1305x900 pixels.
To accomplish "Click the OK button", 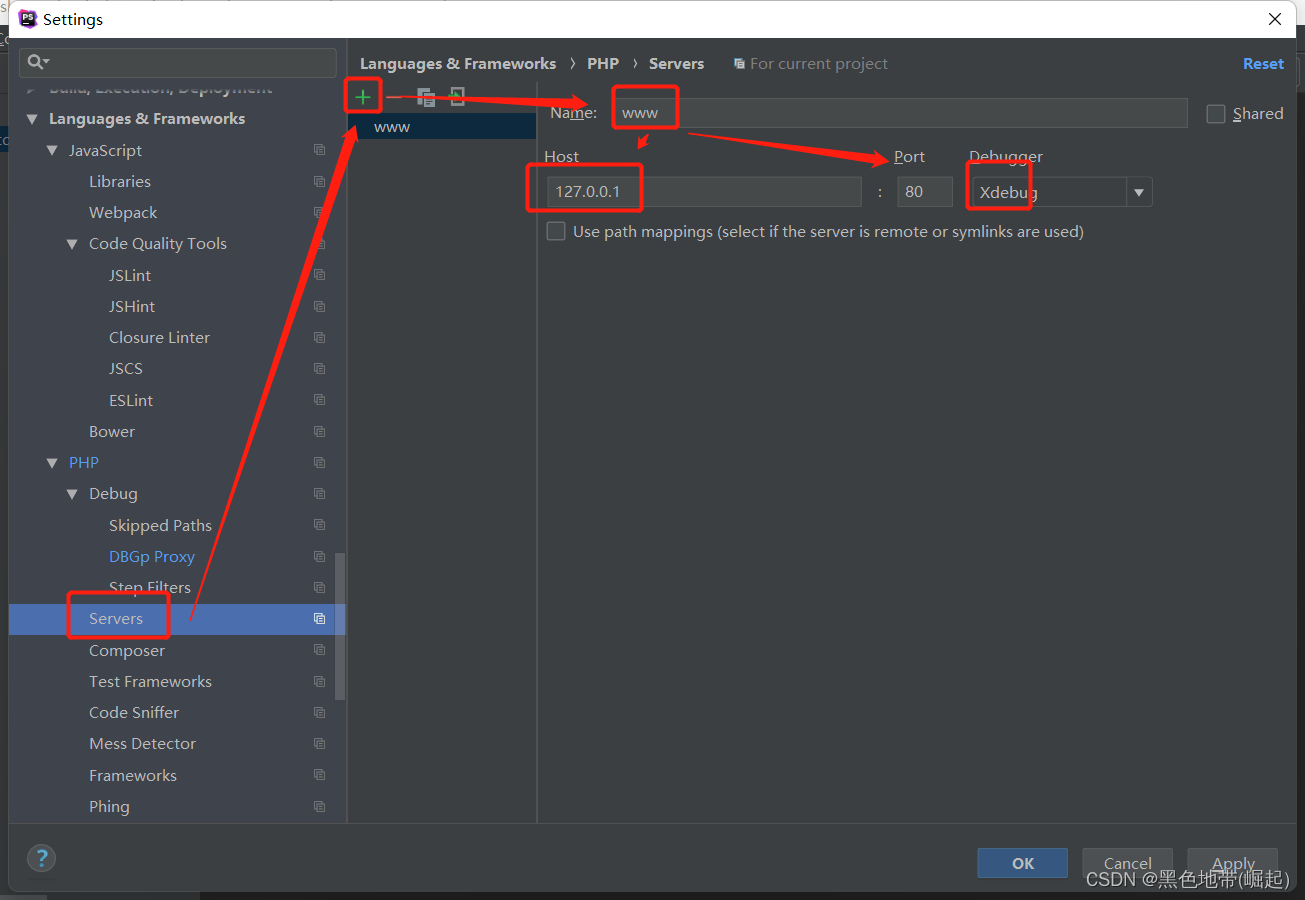I will coord(1022,863).
